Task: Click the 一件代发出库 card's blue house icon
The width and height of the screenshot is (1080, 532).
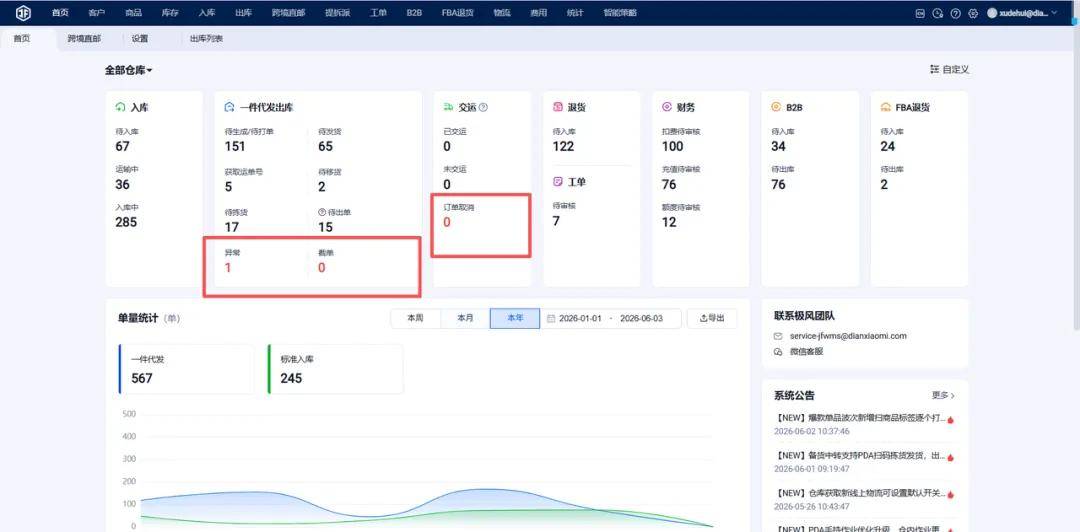Action: pos(230,108)
